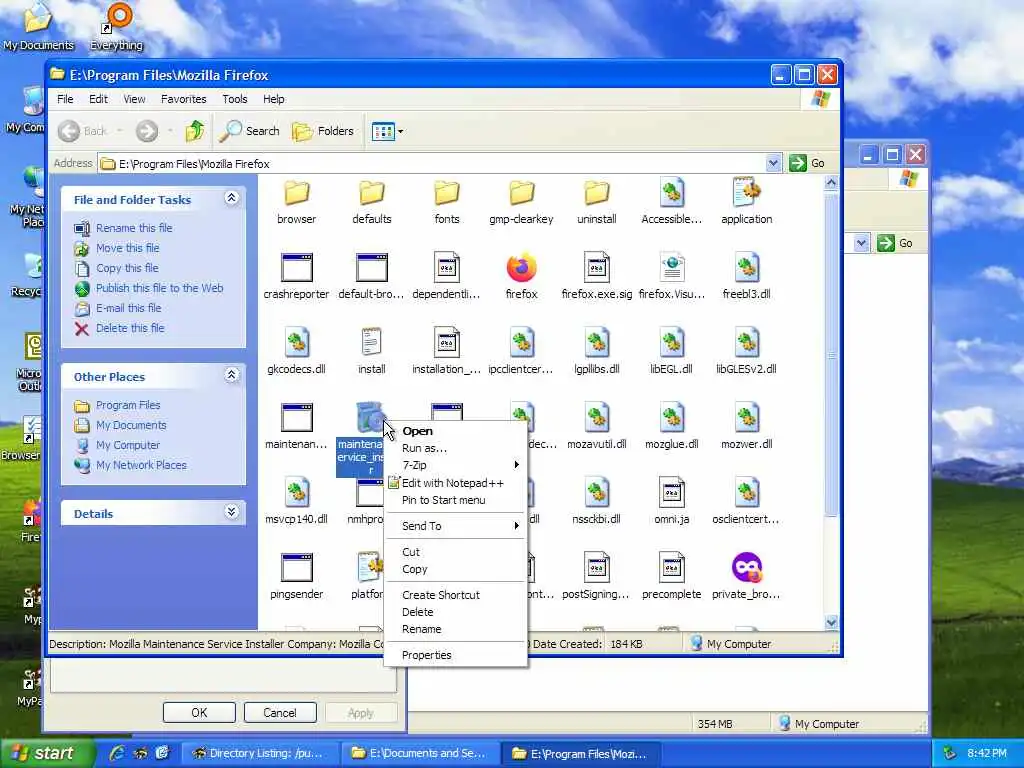Open the Views dropdown button
This screenshot has width=1024, height=768.
387,131
